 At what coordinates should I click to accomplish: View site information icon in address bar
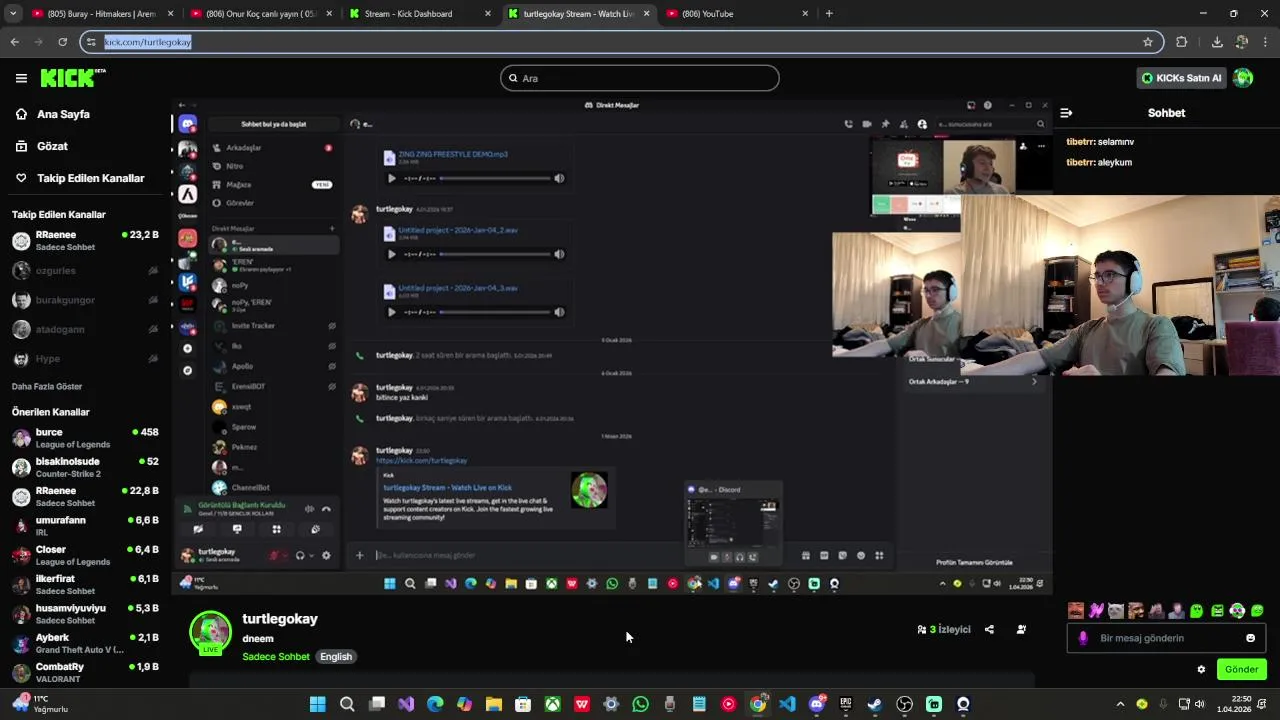tap(92, 42)
